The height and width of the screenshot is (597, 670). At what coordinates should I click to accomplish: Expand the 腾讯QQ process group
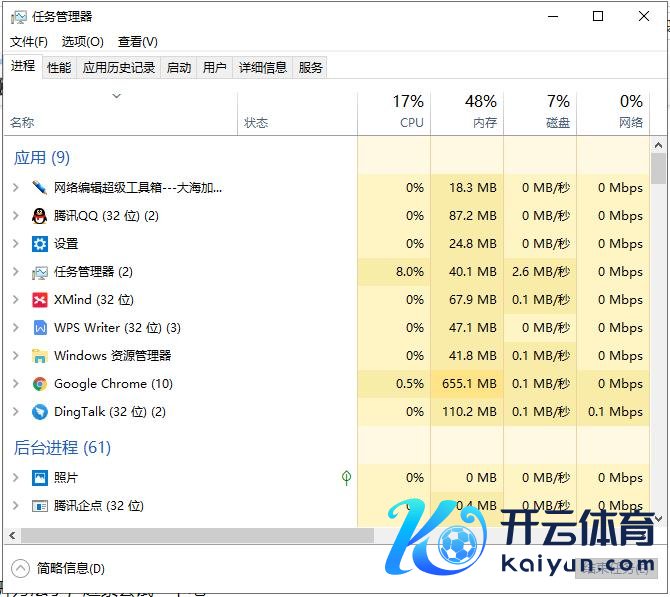pyautogui.click(x=16, y=216)
